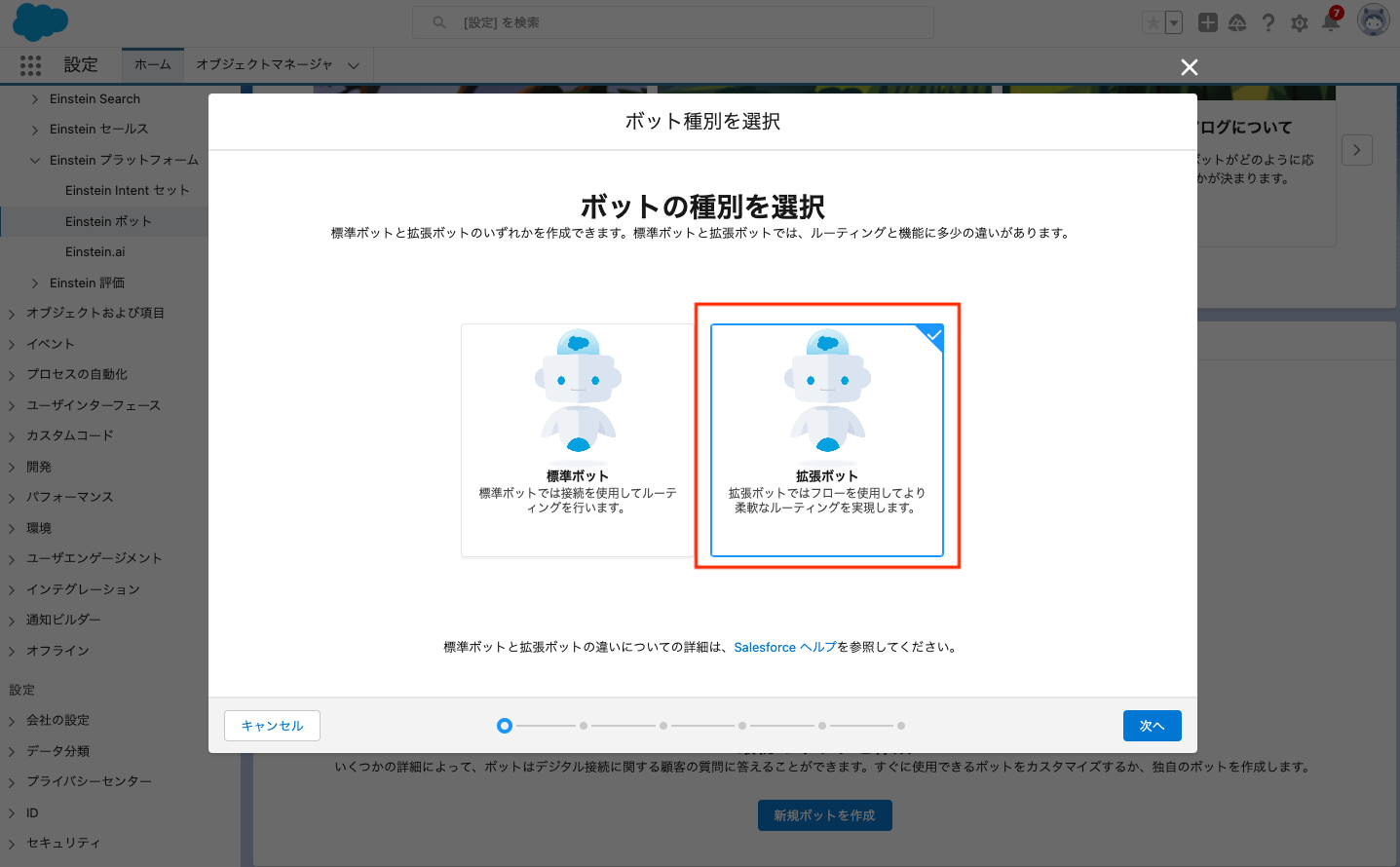Click the star favorites icon in header

pyautogui.click(x=1155, y=21)
